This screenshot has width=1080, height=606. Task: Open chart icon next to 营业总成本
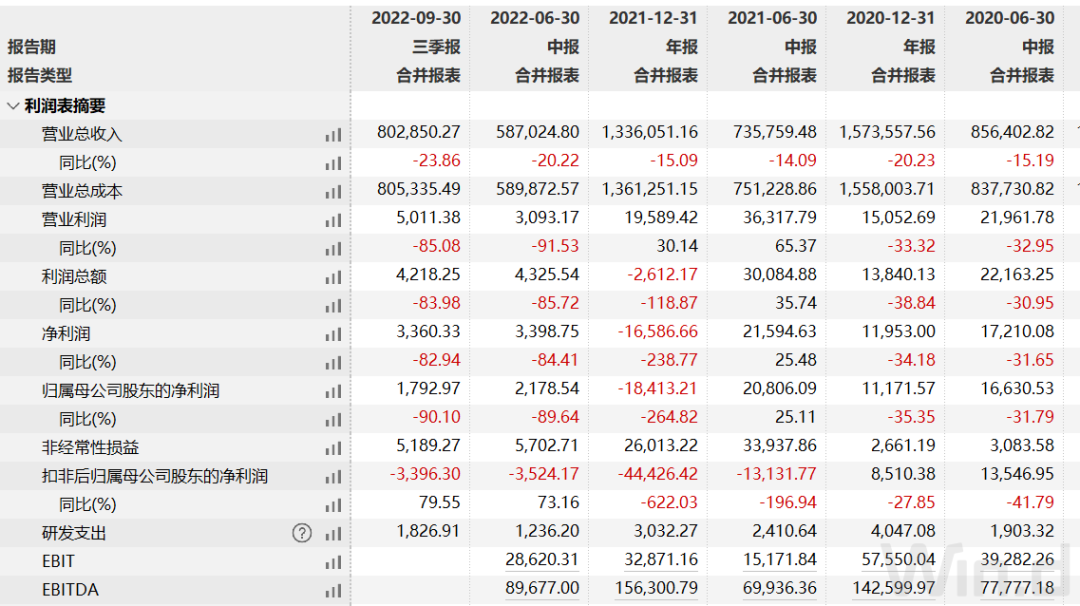[x=333, y=191]
